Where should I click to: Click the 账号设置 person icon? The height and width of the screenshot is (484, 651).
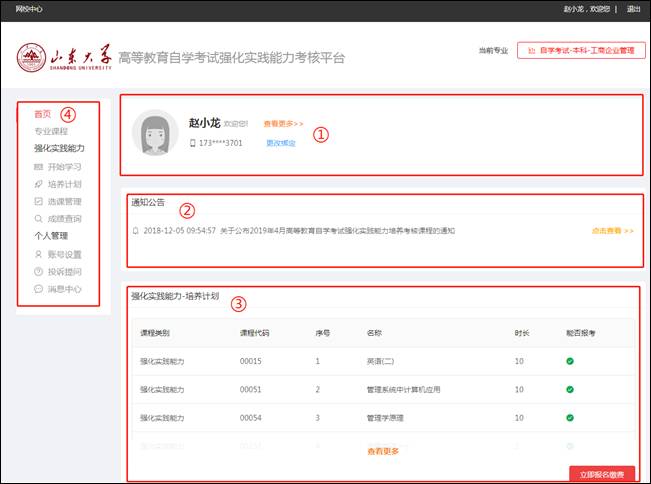pyautogui.click(x=38, y=254)
